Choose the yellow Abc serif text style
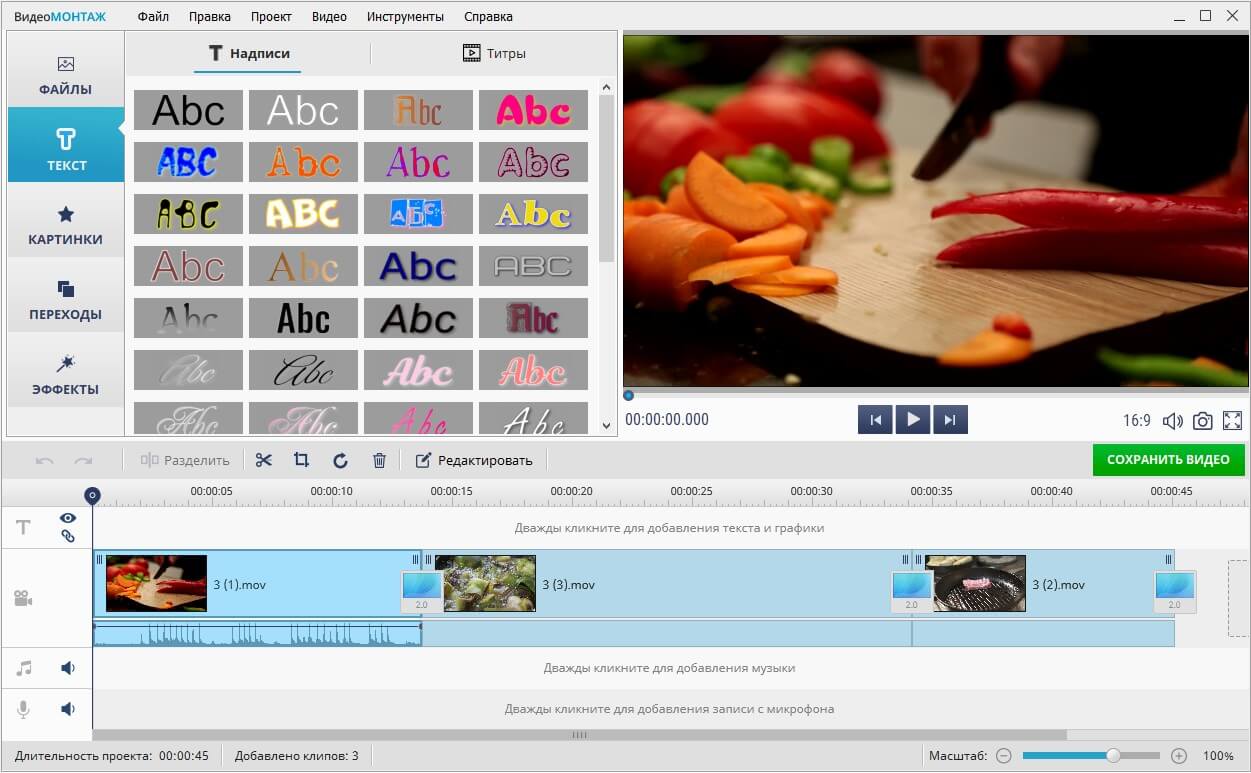This screenshot has width=1251, height=773. click(533, 214)
